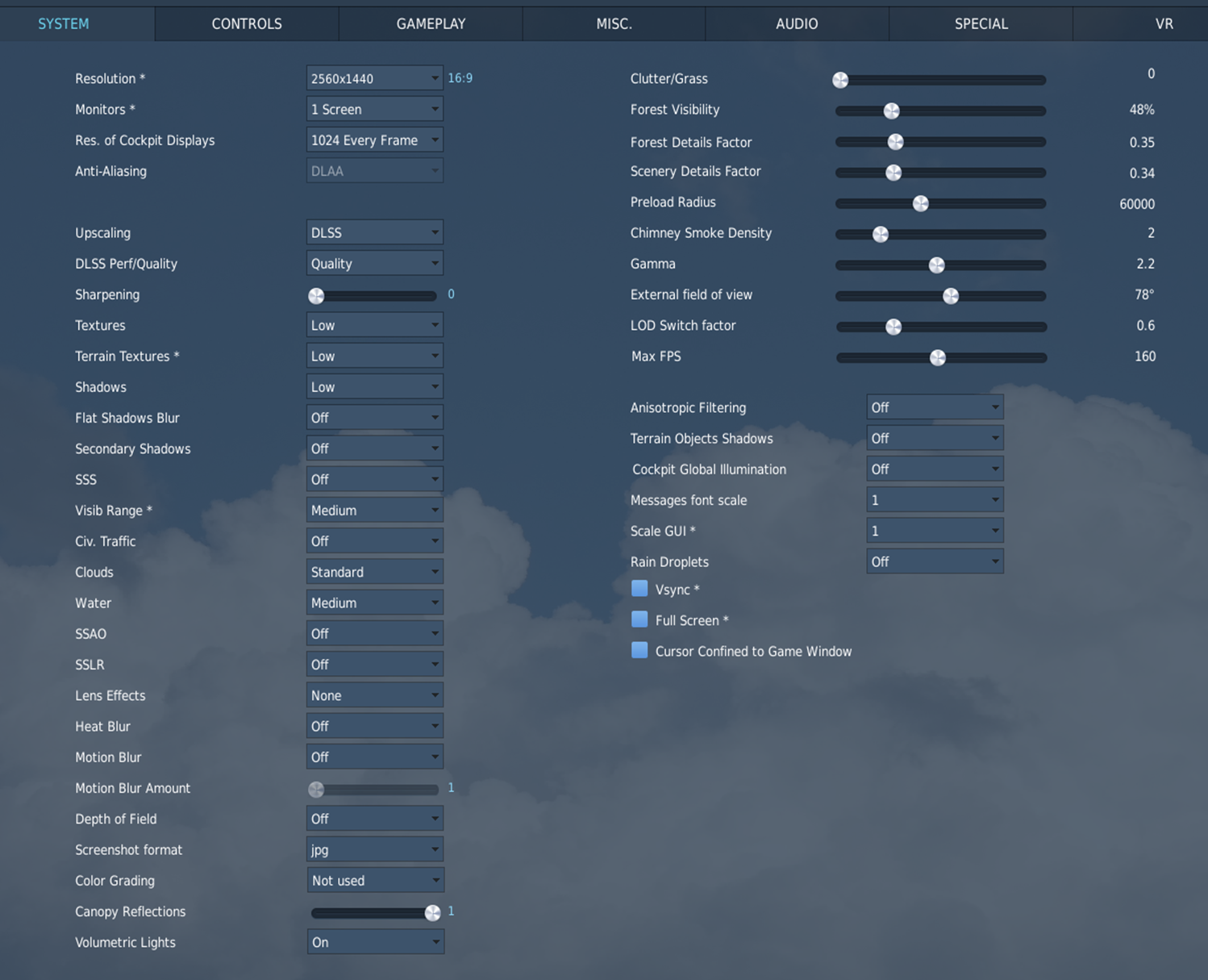Image resolution: width=1208 pixels, height=980 pixels.
Task: Open the Upscaling dropdown
Action: click(374, 232)
